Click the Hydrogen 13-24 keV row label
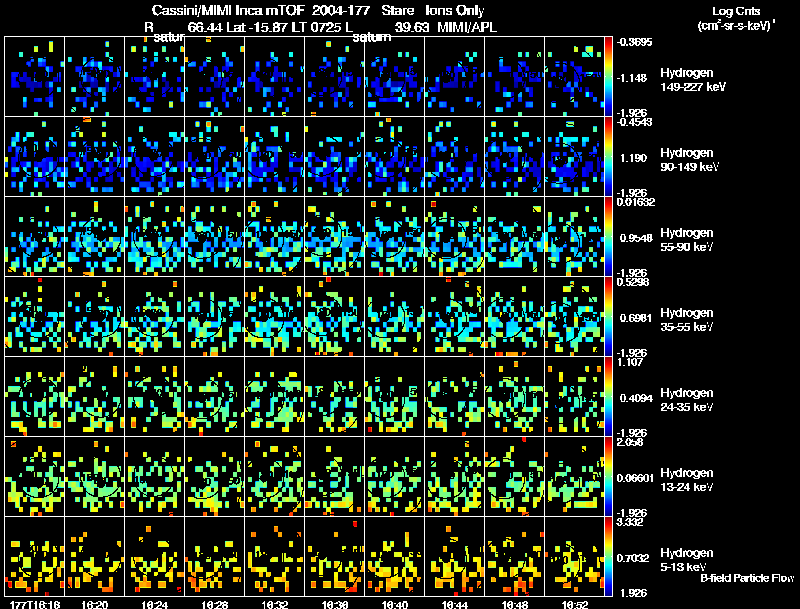Screen dimensions: 800x609 click(686, 480)
